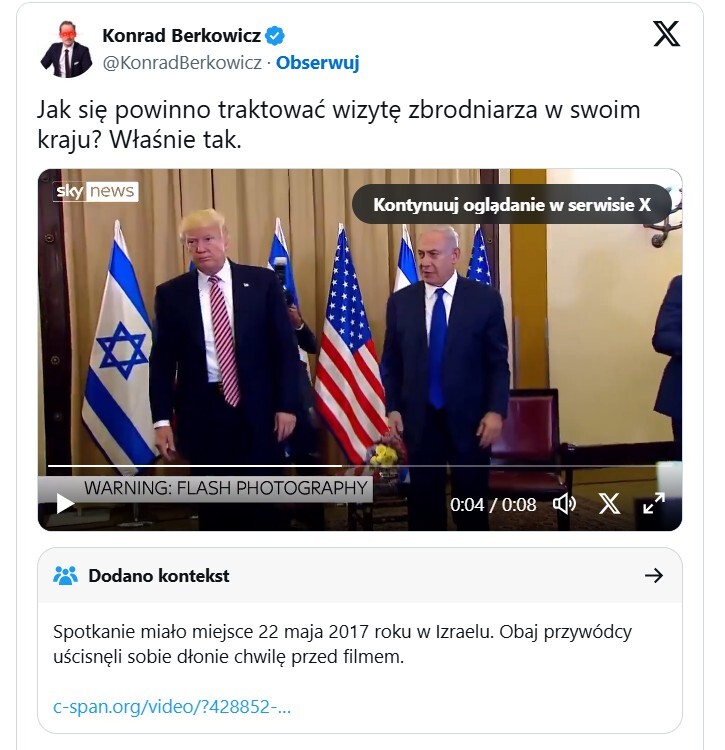Play the embedded video
Screen dimensions: 725x750
[x=65, y=504]
